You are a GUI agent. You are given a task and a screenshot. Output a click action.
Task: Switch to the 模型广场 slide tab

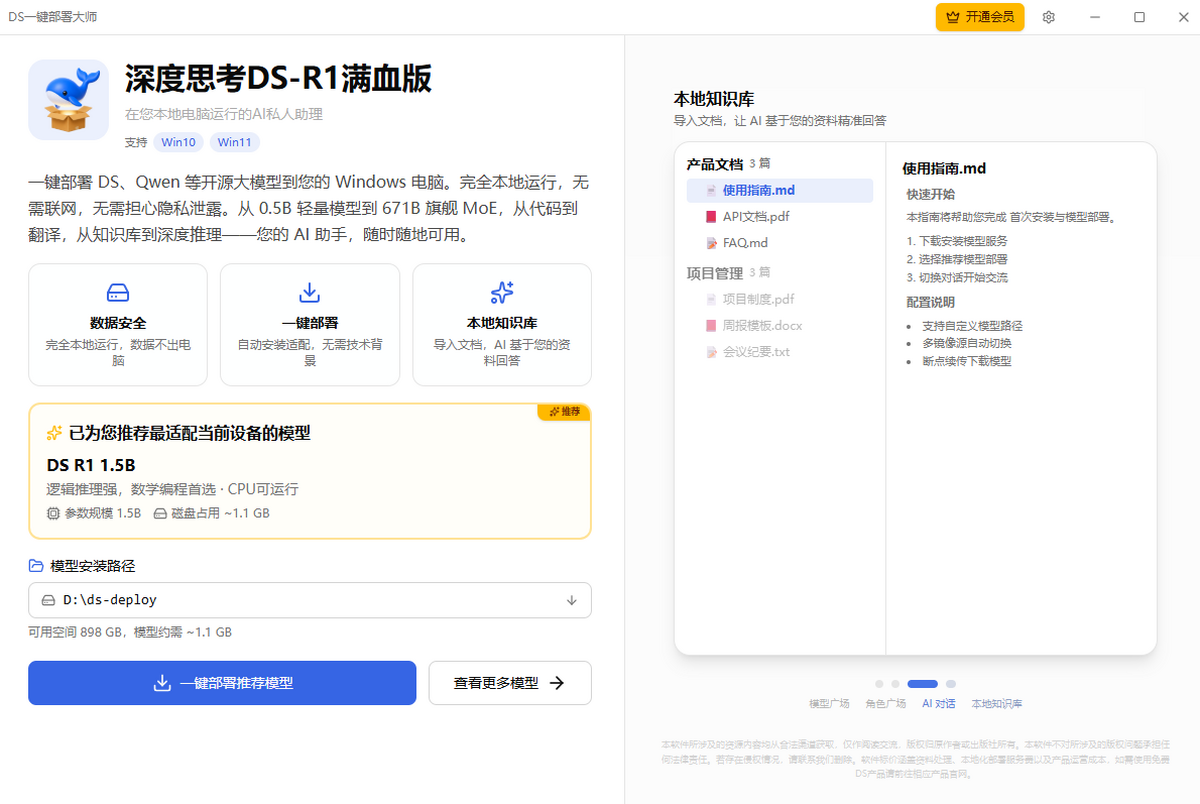click(829, 704)
